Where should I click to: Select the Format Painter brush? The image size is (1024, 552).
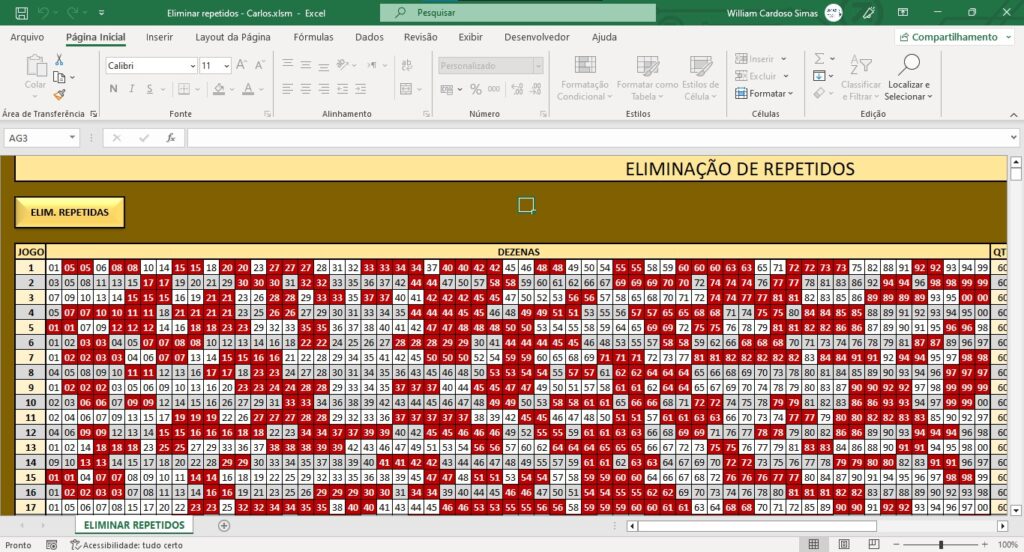59,95
